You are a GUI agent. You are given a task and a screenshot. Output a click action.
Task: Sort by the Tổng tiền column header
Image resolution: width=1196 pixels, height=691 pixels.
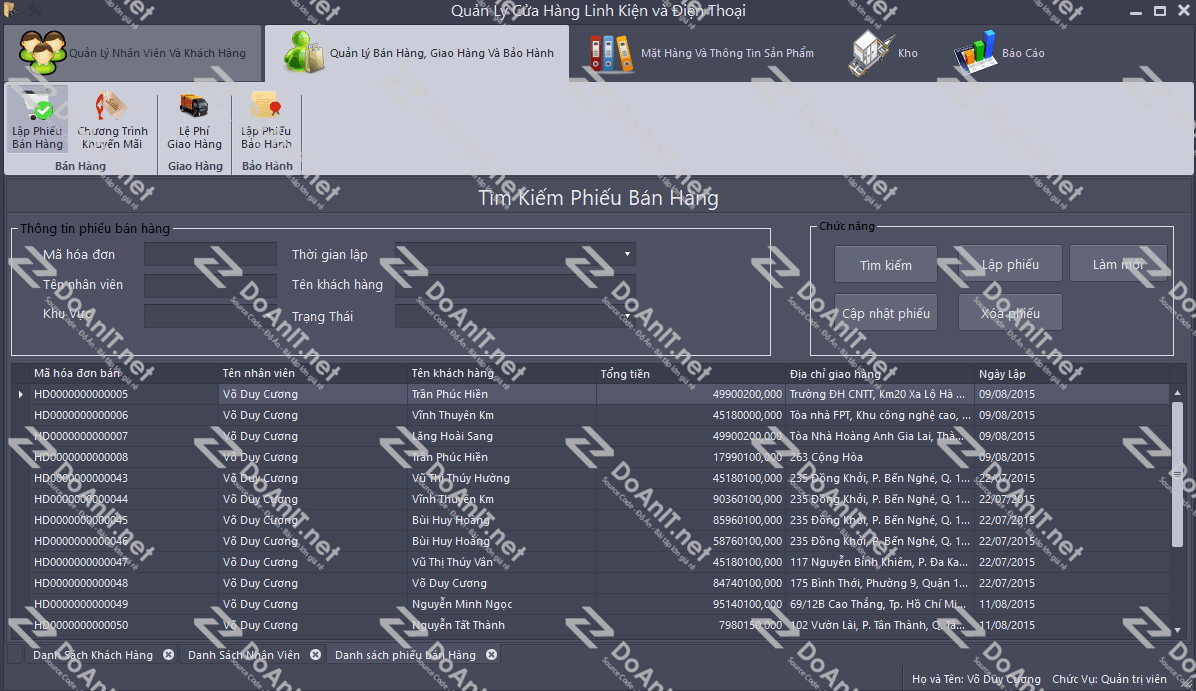[x=690, y=374]
